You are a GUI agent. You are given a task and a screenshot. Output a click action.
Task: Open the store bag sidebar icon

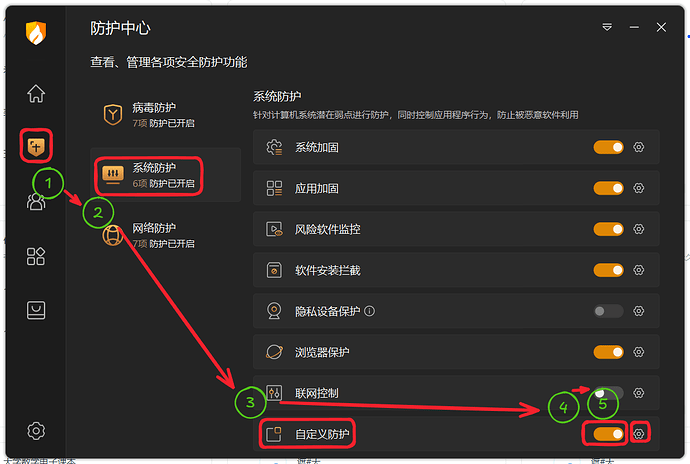[x=36, y=311]
